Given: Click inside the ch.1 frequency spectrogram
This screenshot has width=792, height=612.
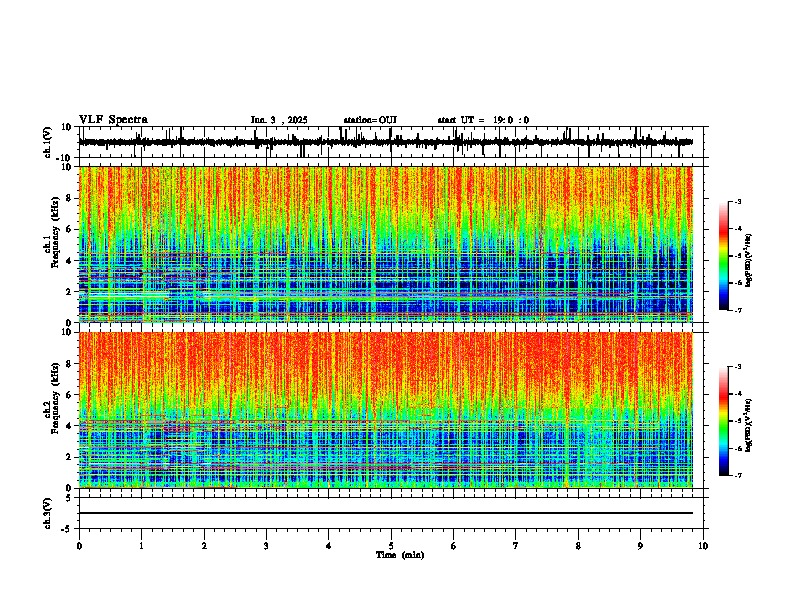Looking at the screenshot, I should [x=386, y=244].
